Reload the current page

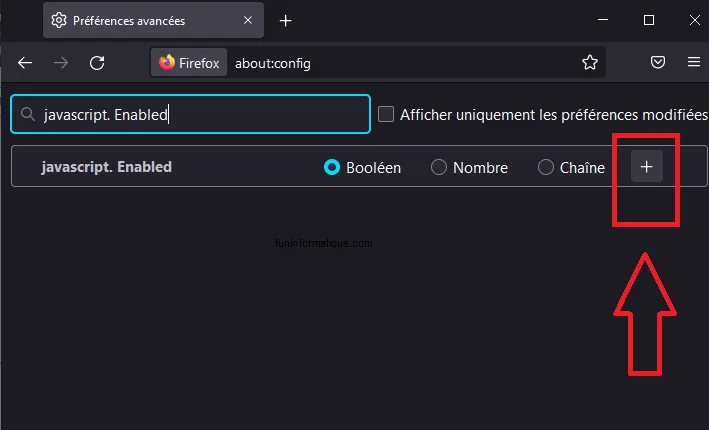coord(97,62)
